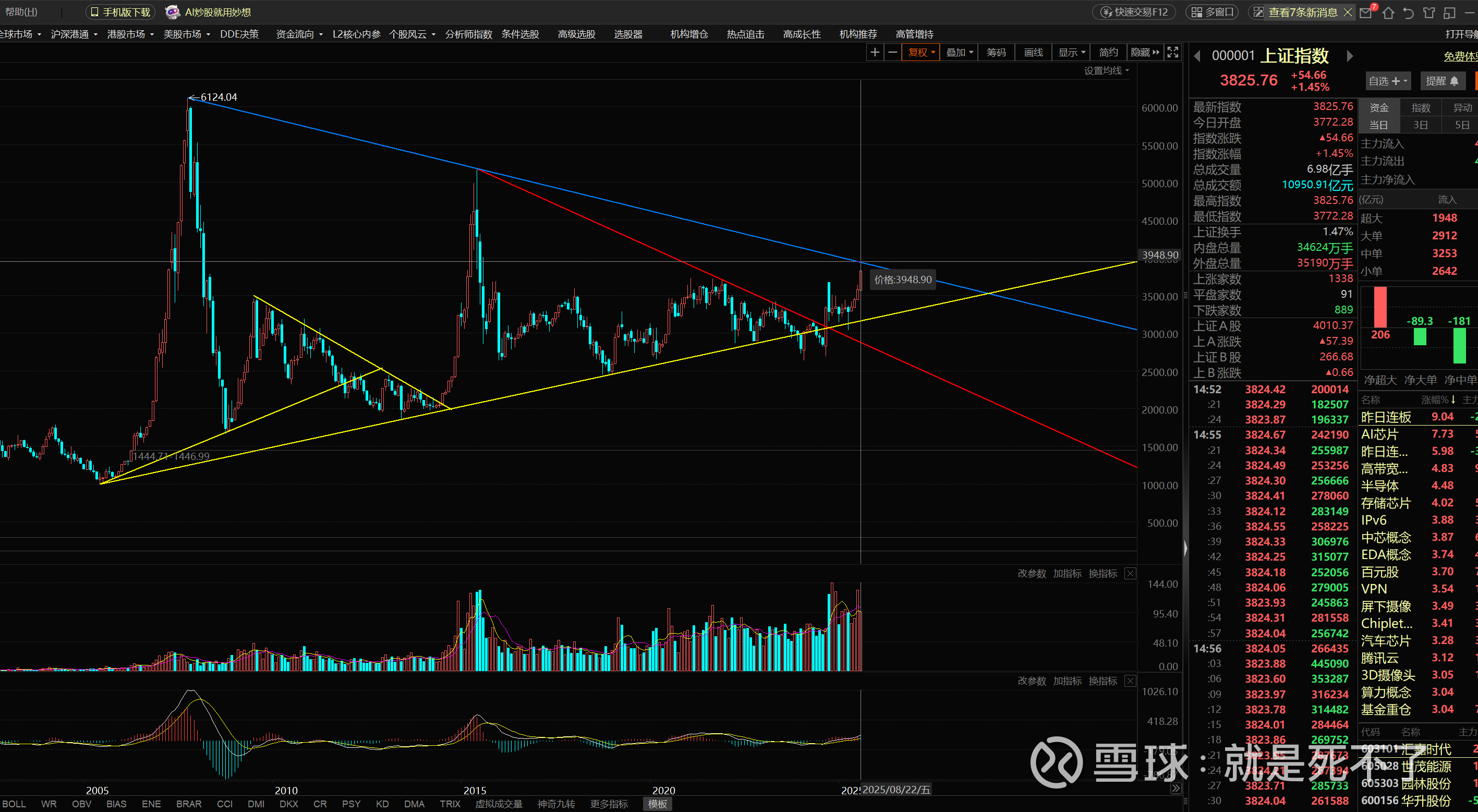
Task: Open AI stock assistant avatar icon
Action: point(172,12)
